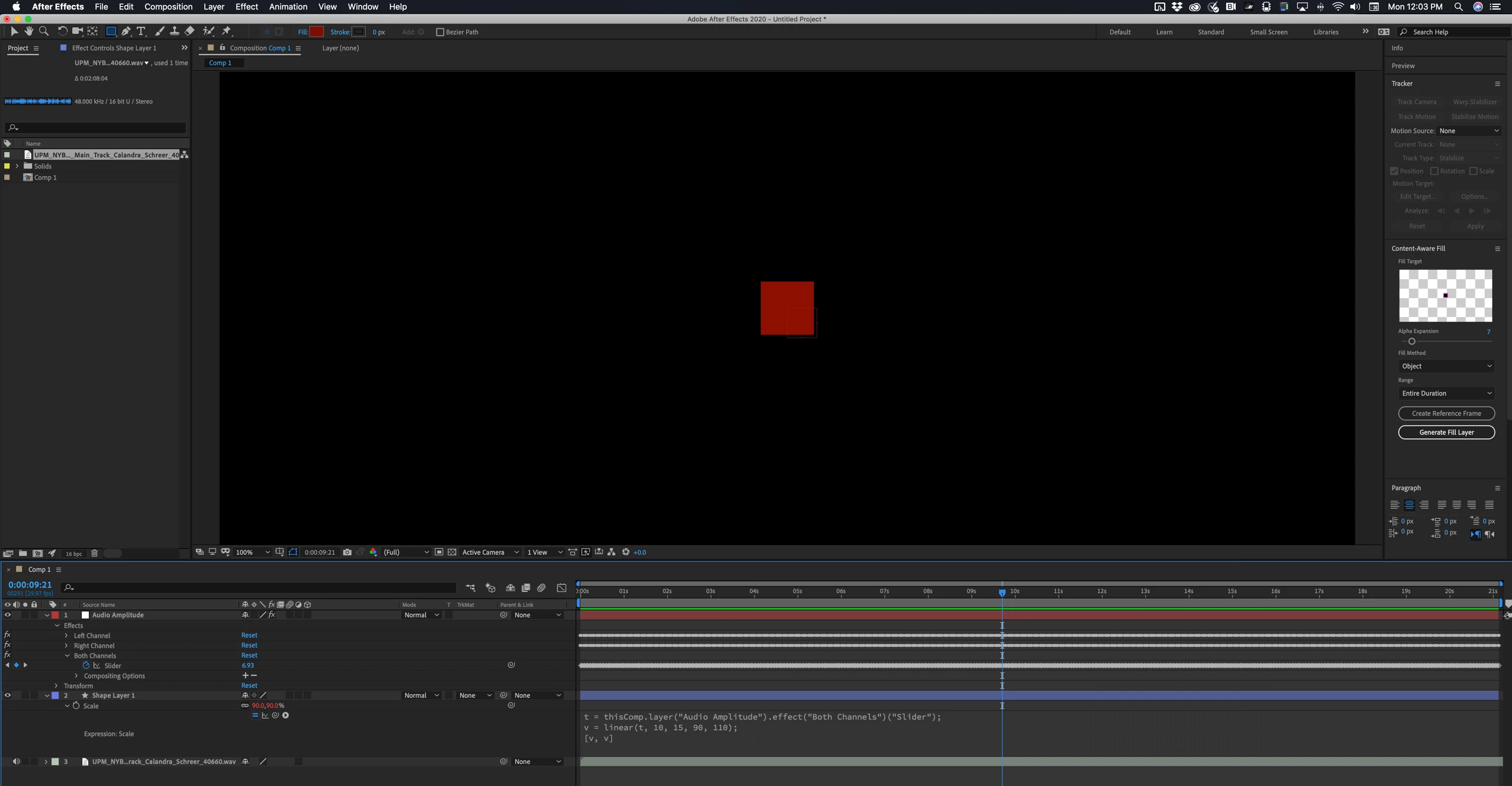The width and height of the screenshot is (1512, 786).
Task: Toggle visibility of the Audio Amplitude layer
Action: coord(8,615)
